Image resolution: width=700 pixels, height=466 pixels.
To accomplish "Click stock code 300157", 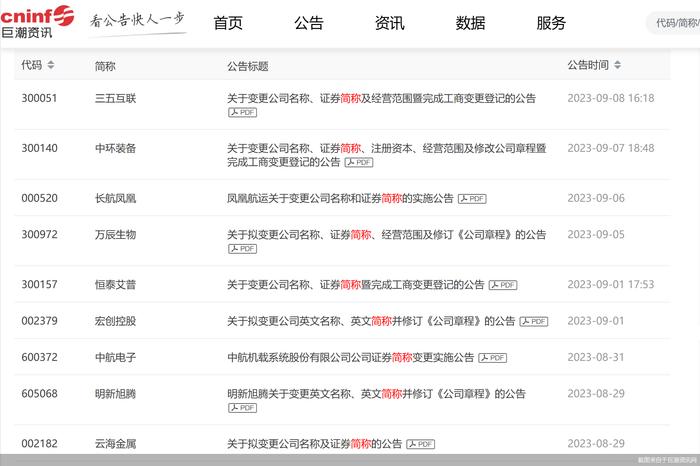I will click(39, 284).
